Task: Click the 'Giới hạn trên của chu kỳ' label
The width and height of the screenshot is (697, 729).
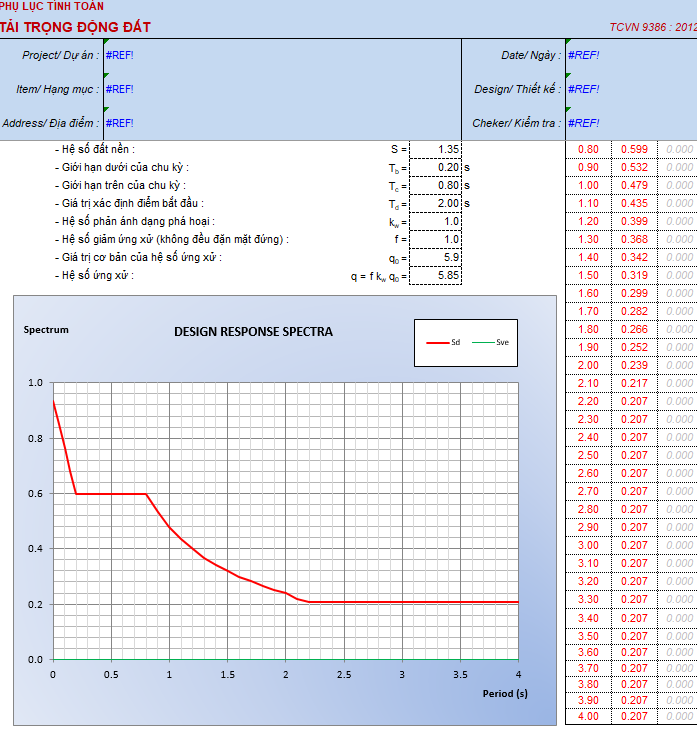Action: 120,186
